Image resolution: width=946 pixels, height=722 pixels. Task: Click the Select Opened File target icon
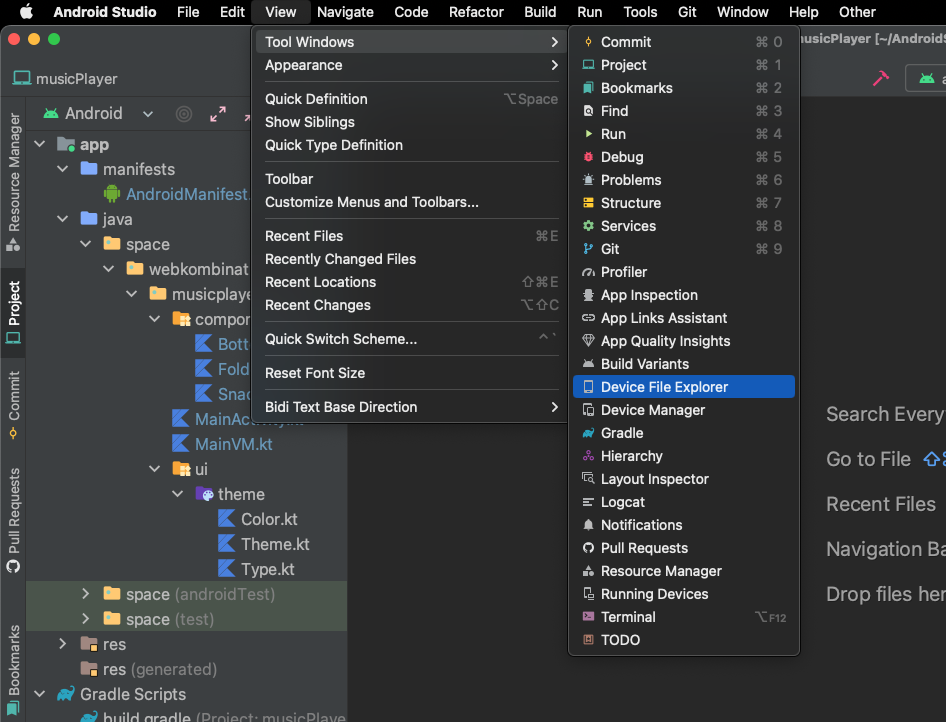tap(184, 114)
